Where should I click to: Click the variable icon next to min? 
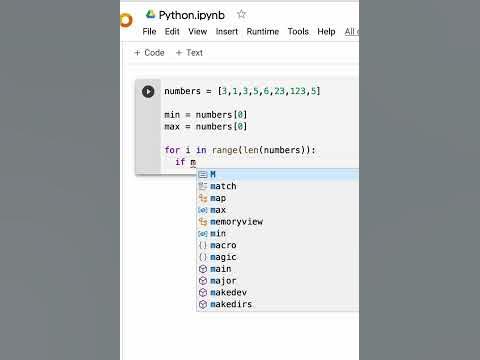[203, 234]
